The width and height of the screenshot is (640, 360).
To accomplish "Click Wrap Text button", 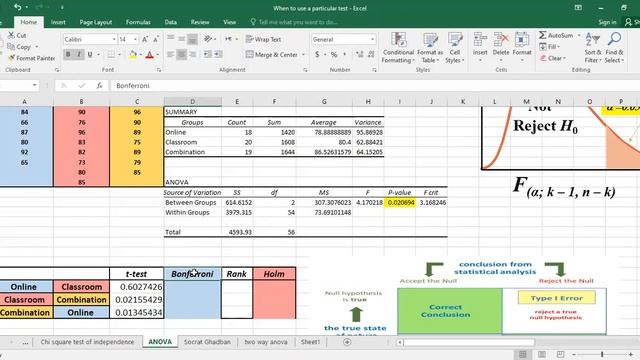I will 263,39.
